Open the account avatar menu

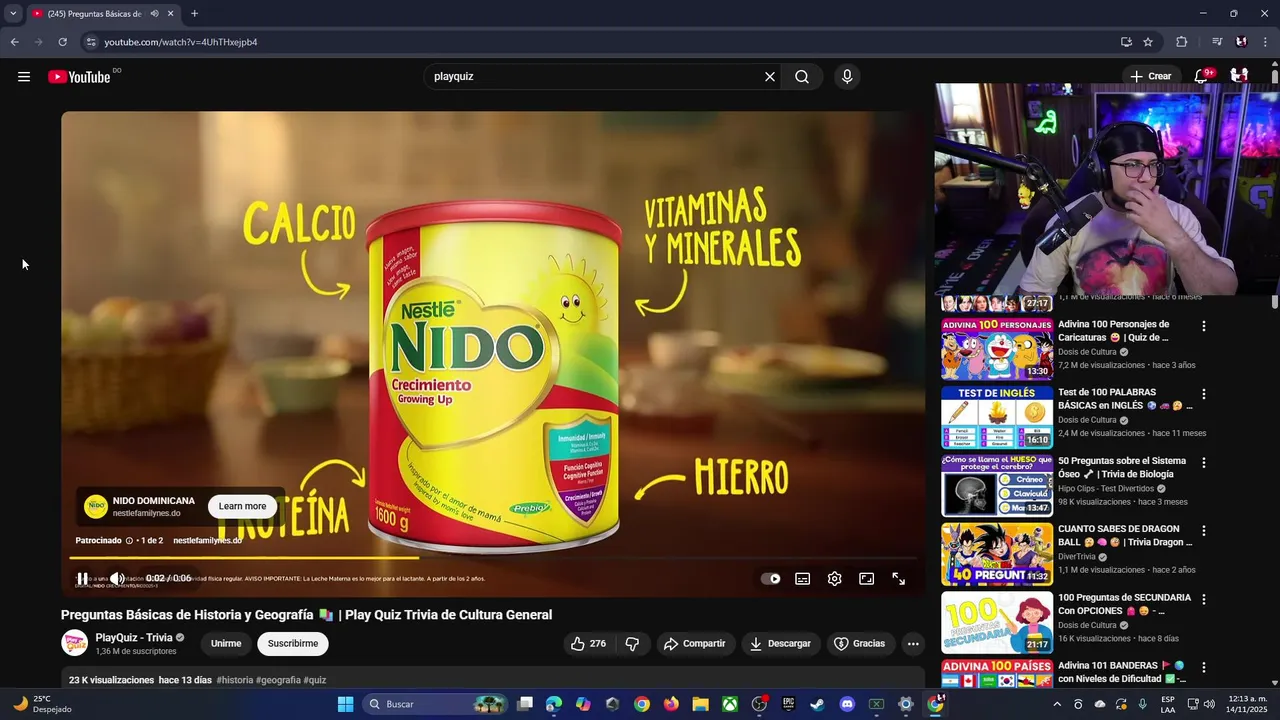click(x=1240, y=76)
